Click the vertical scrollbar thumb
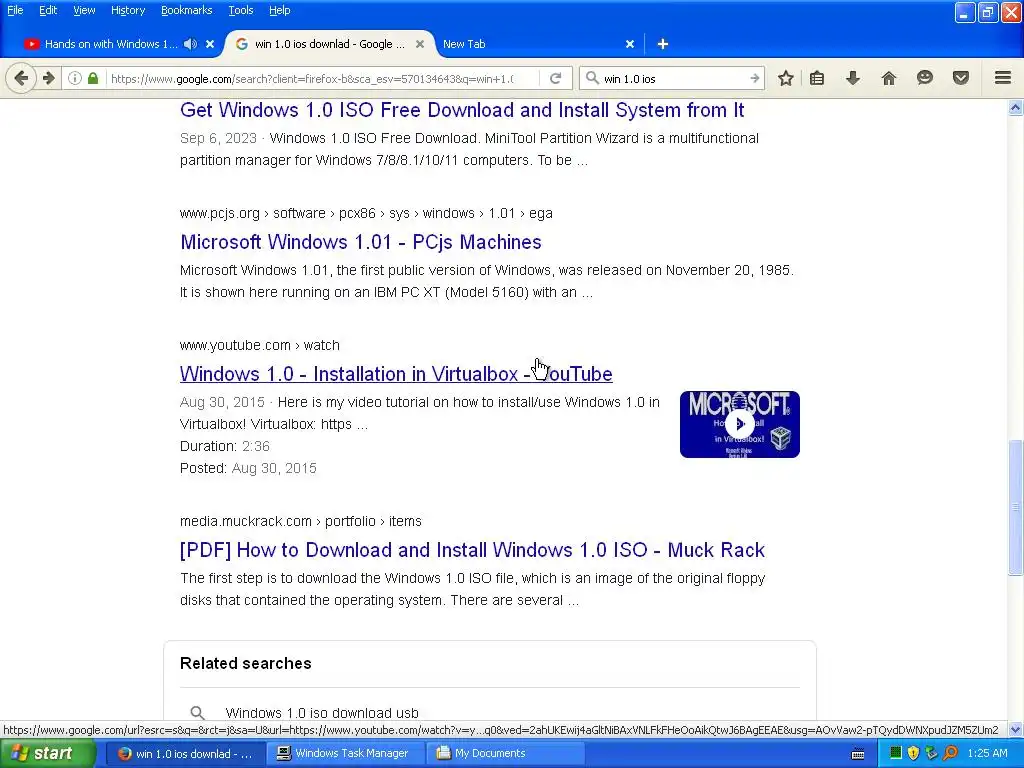This screenshot has height=768, width=1024. 1016,507
